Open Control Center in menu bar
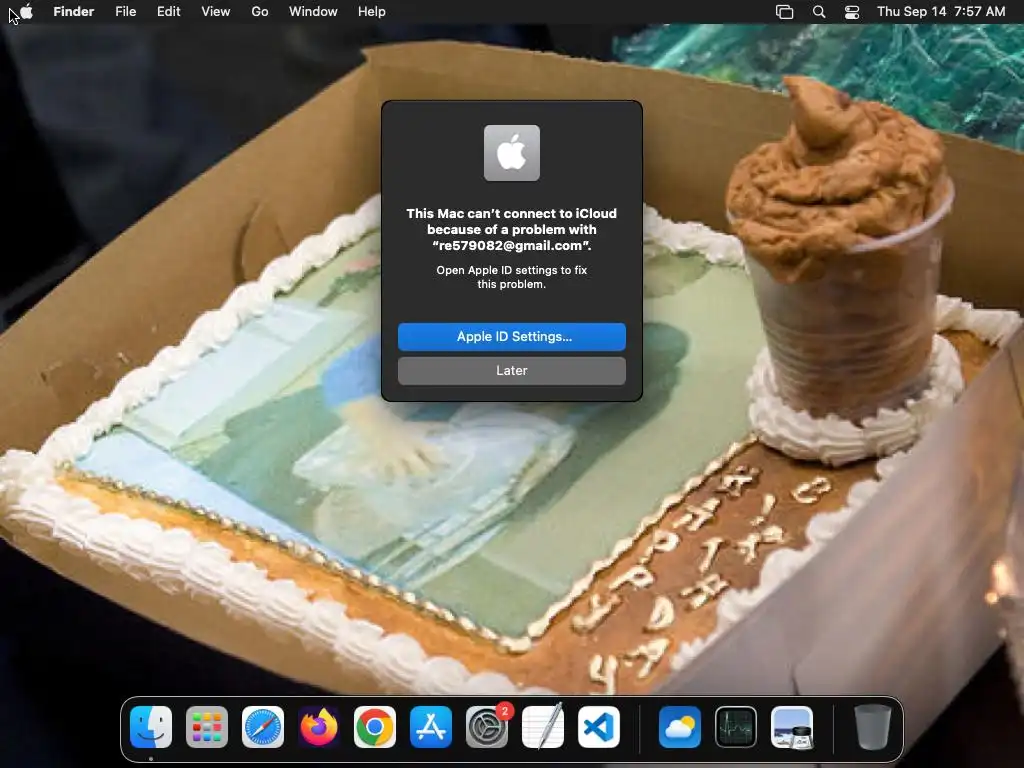 coord(852,12)
